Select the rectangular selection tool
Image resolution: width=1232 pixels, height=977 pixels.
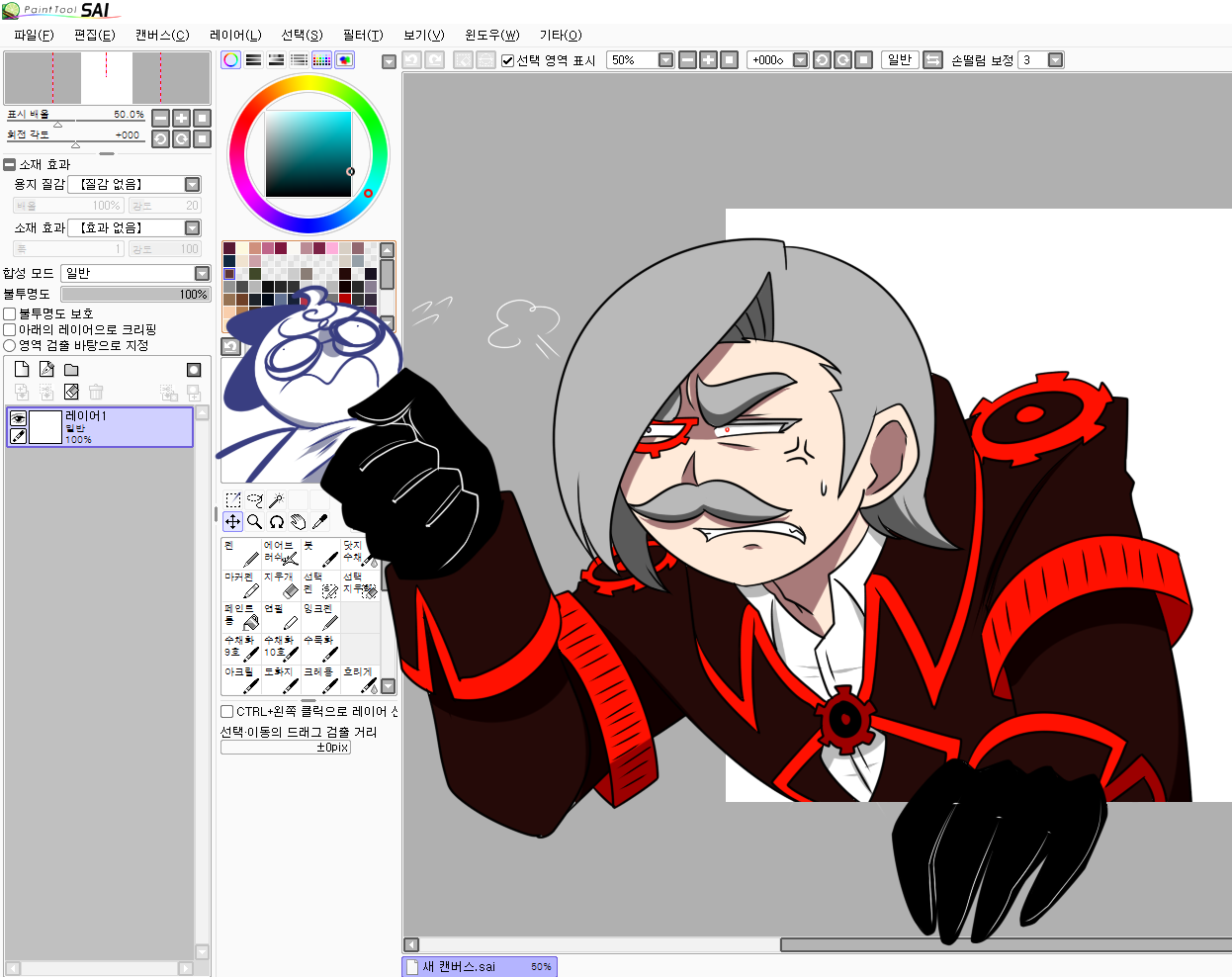tap(233, 499)
